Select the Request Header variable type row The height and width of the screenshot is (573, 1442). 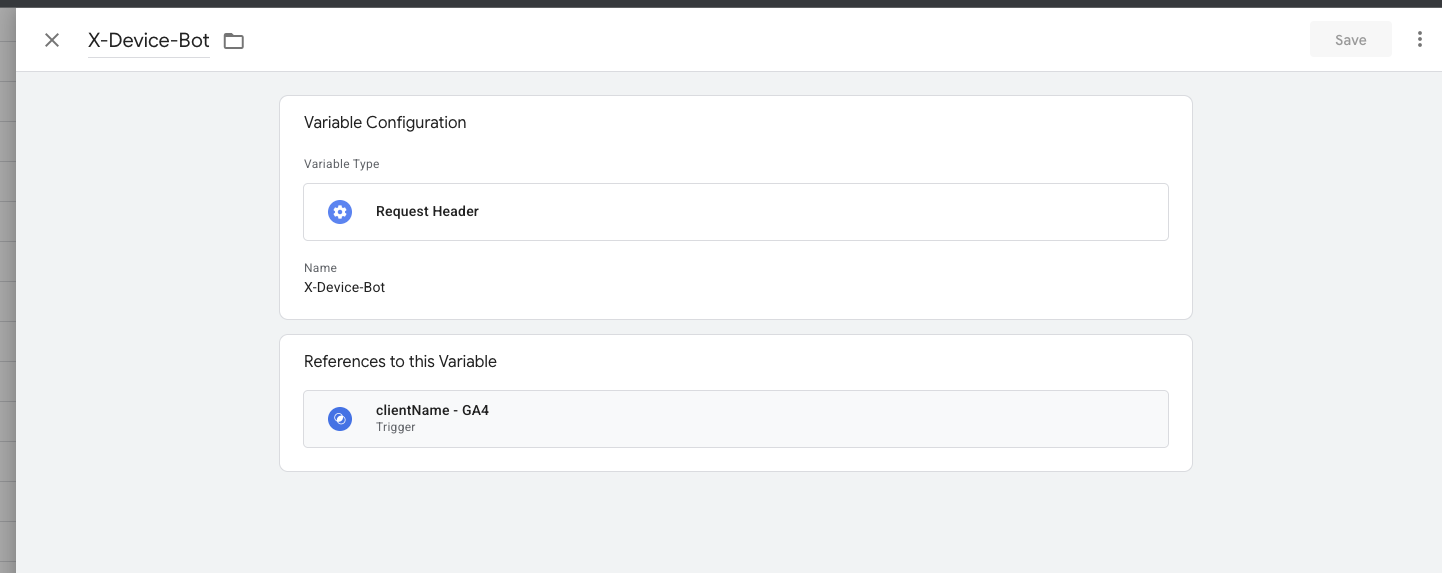(x=735, y=212)
